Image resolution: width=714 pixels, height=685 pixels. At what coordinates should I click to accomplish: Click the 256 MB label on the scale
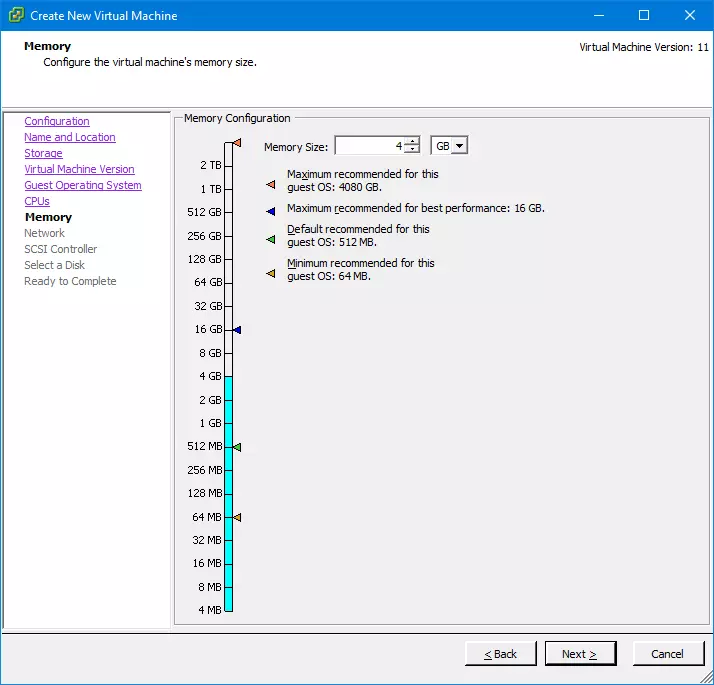click(204, 470)
